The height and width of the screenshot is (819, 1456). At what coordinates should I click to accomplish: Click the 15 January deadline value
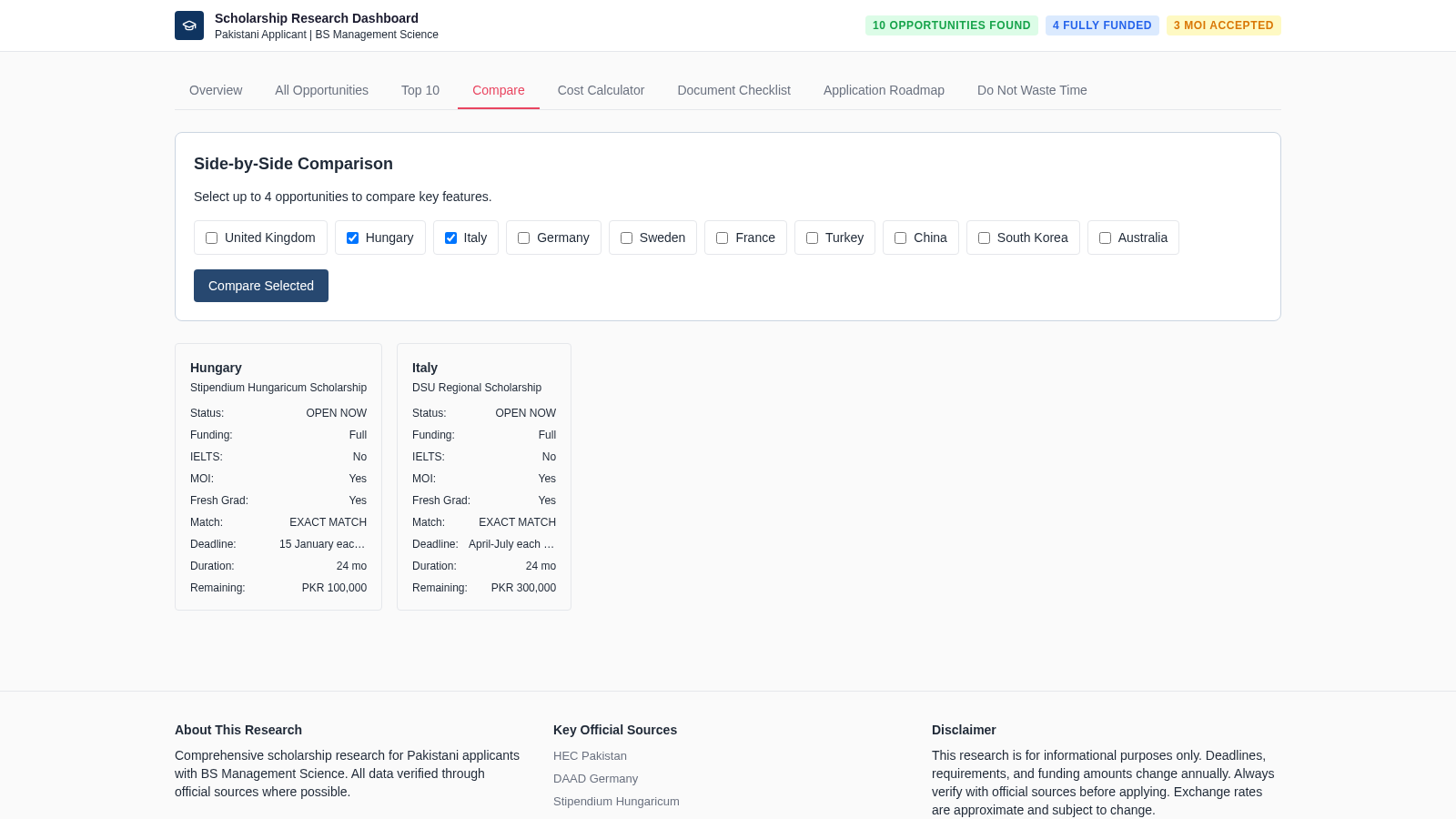point(323,544)
